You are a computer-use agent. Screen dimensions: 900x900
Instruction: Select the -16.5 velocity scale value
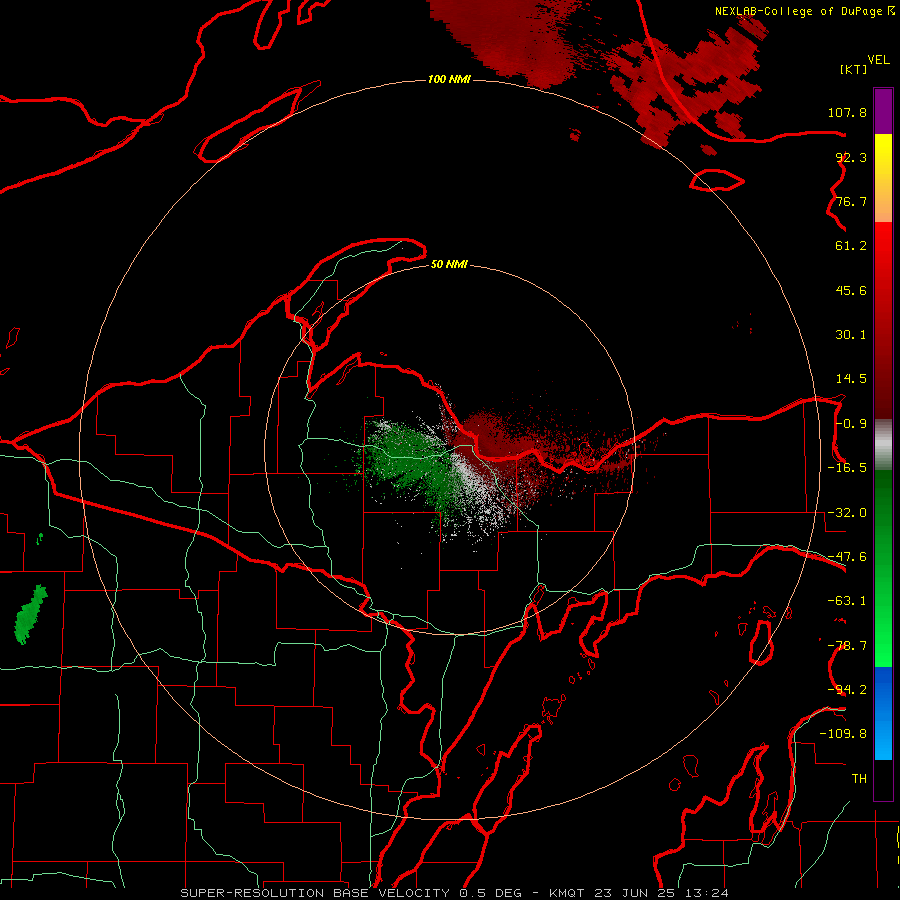[847, 468]
